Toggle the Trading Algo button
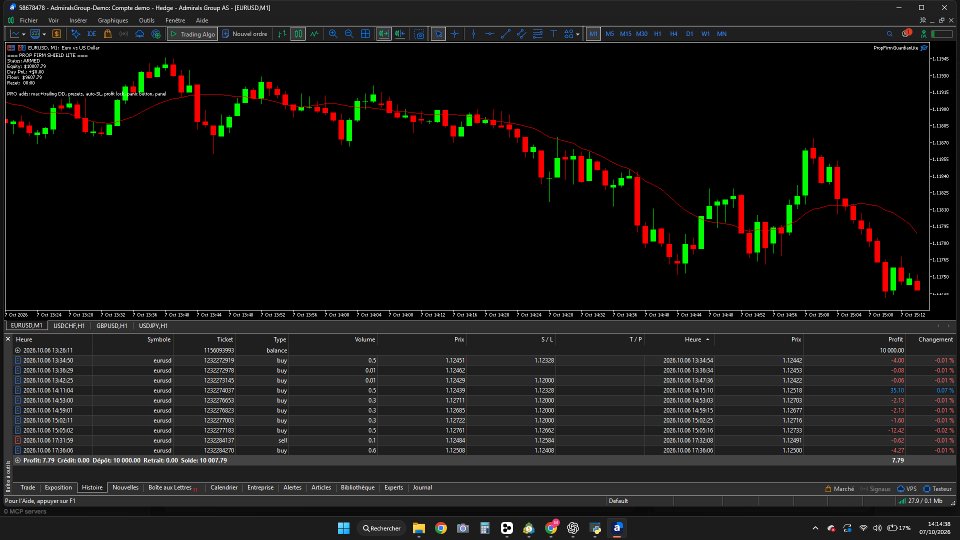This screenshot has height=540, width=960. click(192, 34)
